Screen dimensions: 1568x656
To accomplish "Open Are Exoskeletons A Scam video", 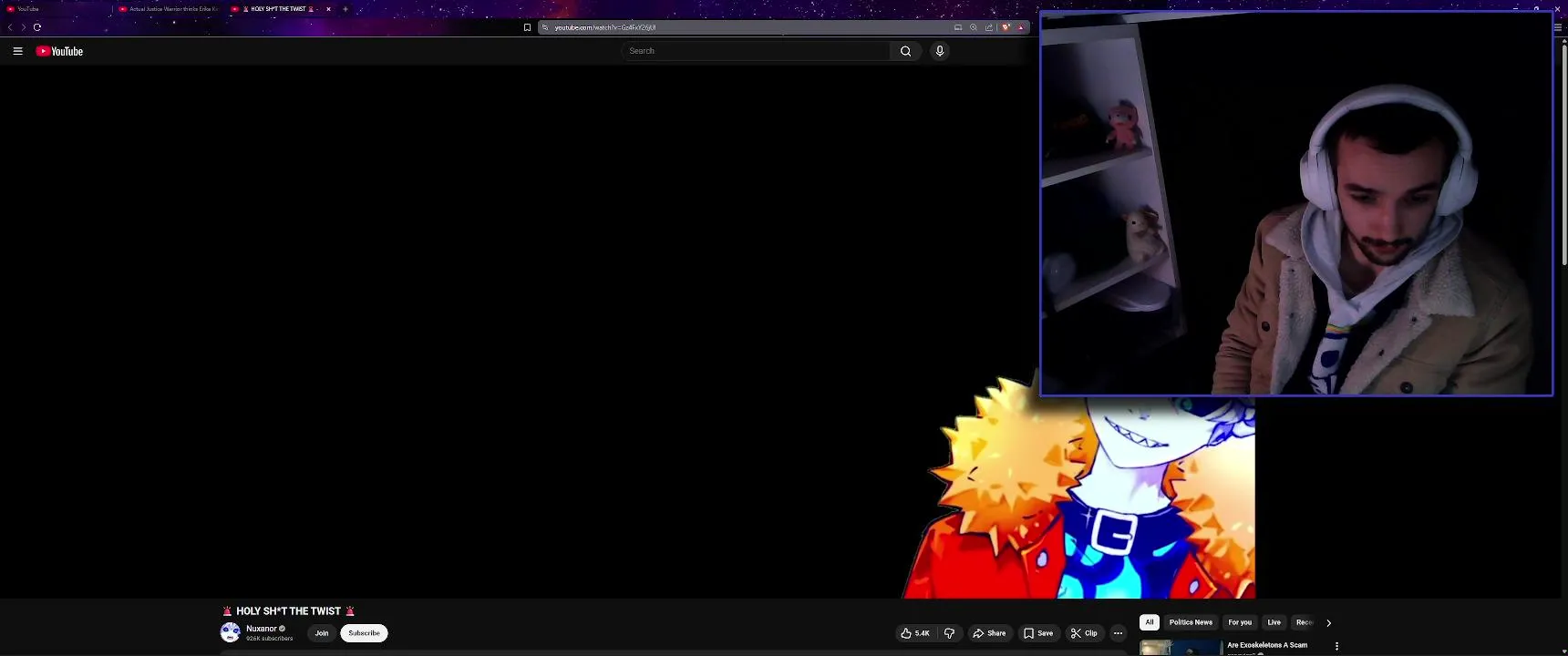I will tap(1267, 645).
